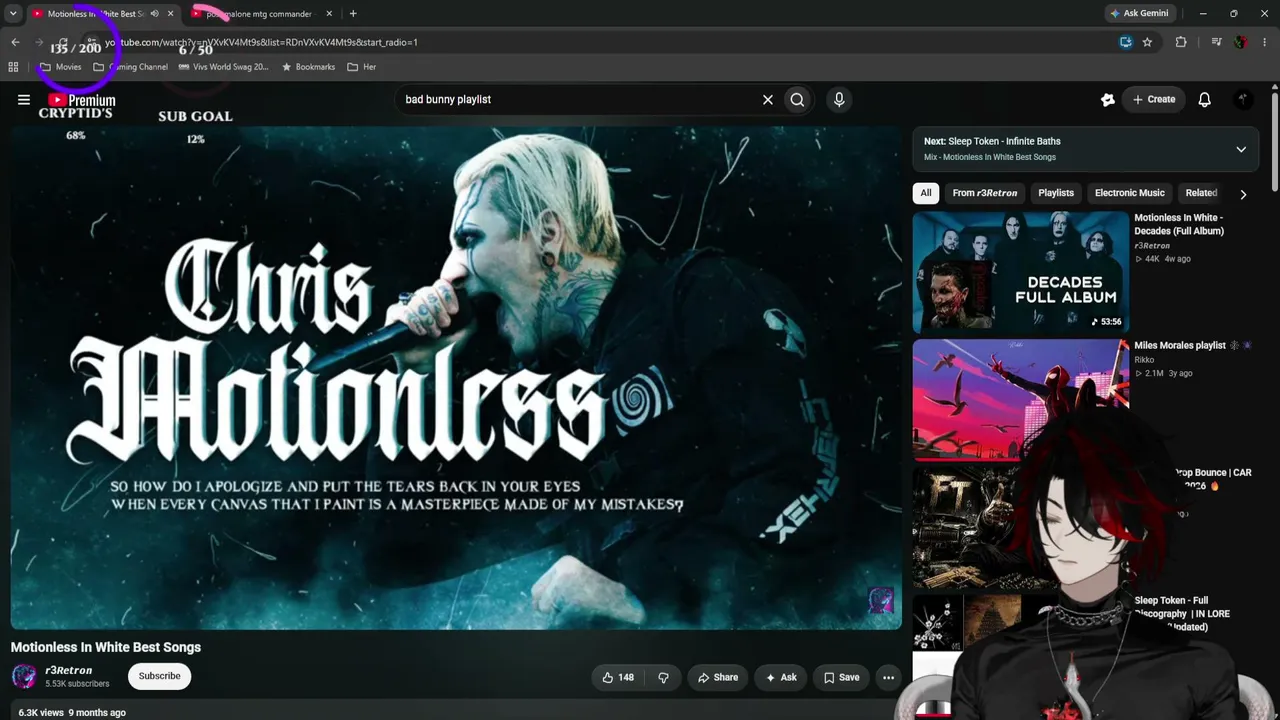The image size is (1280, 720).
Task: Go to the YouTube Premium home logo
Action: point(82,100)
